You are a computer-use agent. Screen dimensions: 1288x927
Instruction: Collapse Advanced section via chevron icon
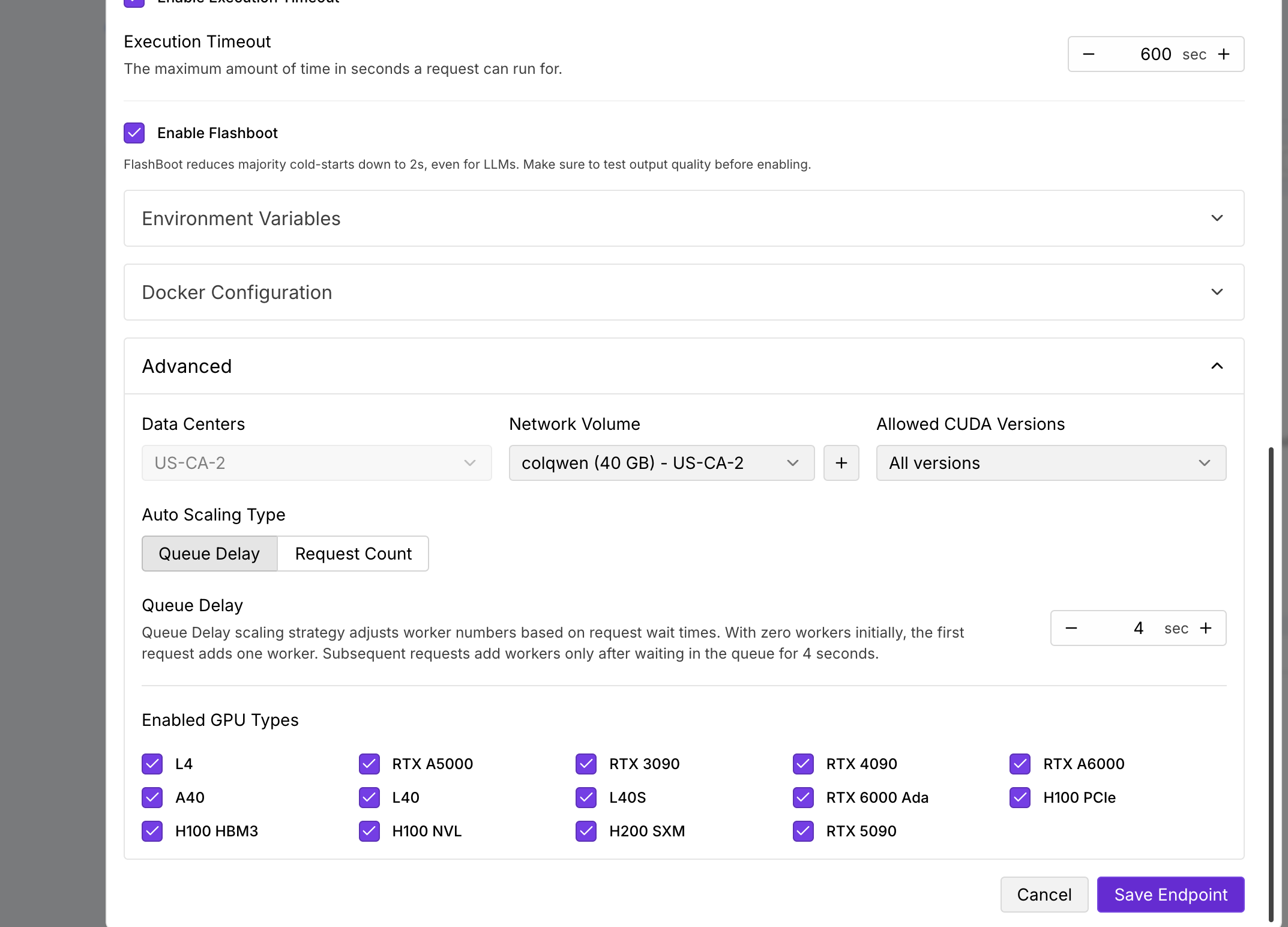[1217, 366]
